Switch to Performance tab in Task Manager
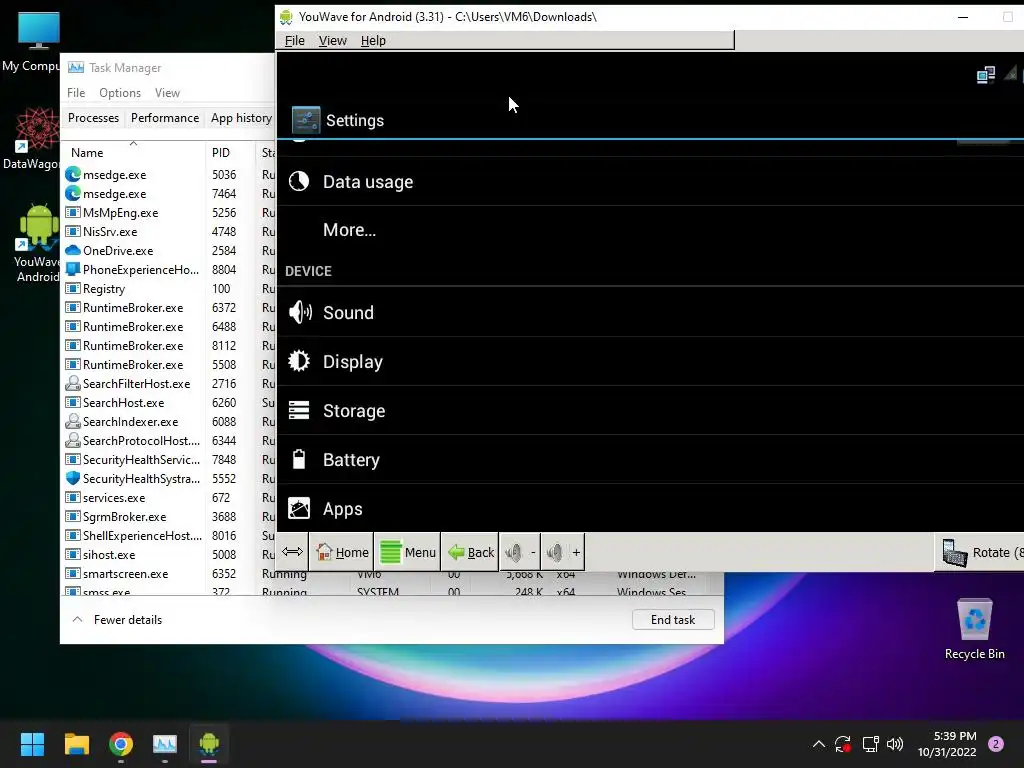This screenshot has width=1024, height=768. click(165, 118)
